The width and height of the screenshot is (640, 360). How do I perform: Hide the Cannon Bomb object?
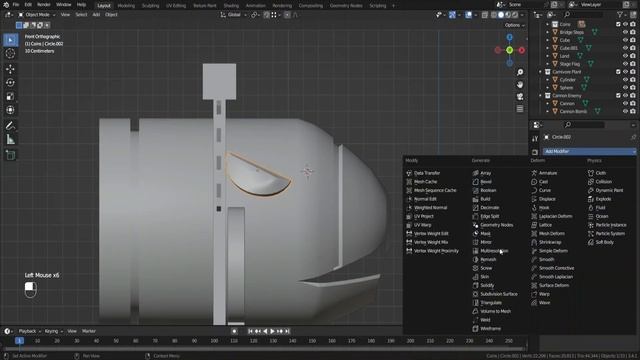[x=625, y=111]
